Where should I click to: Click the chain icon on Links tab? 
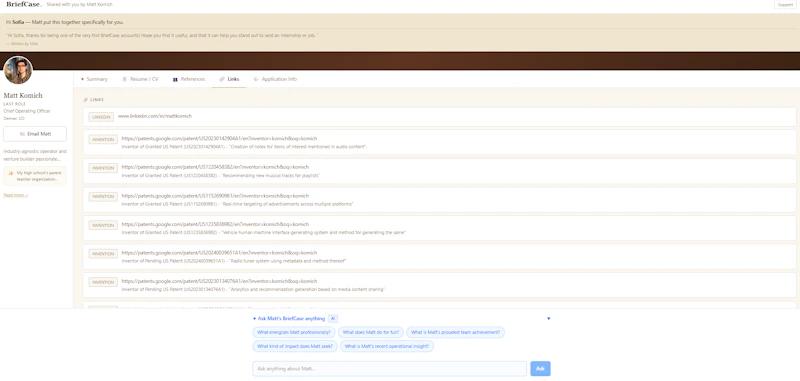222,79
